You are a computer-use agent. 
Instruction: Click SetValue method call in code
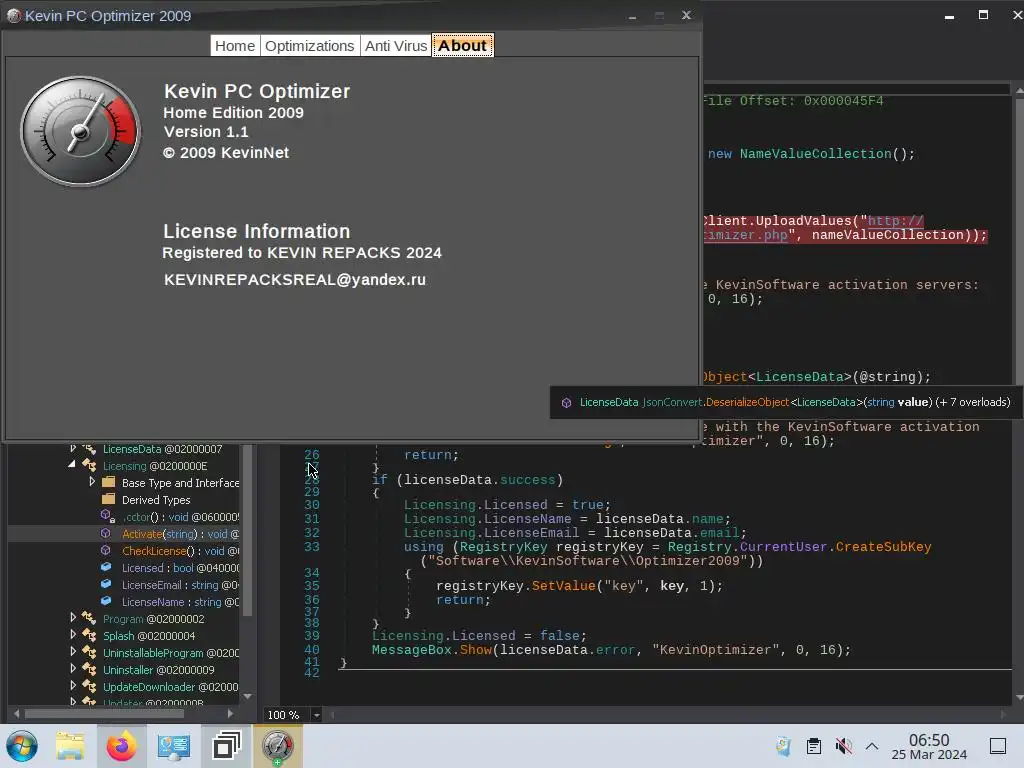pos(564,586)
